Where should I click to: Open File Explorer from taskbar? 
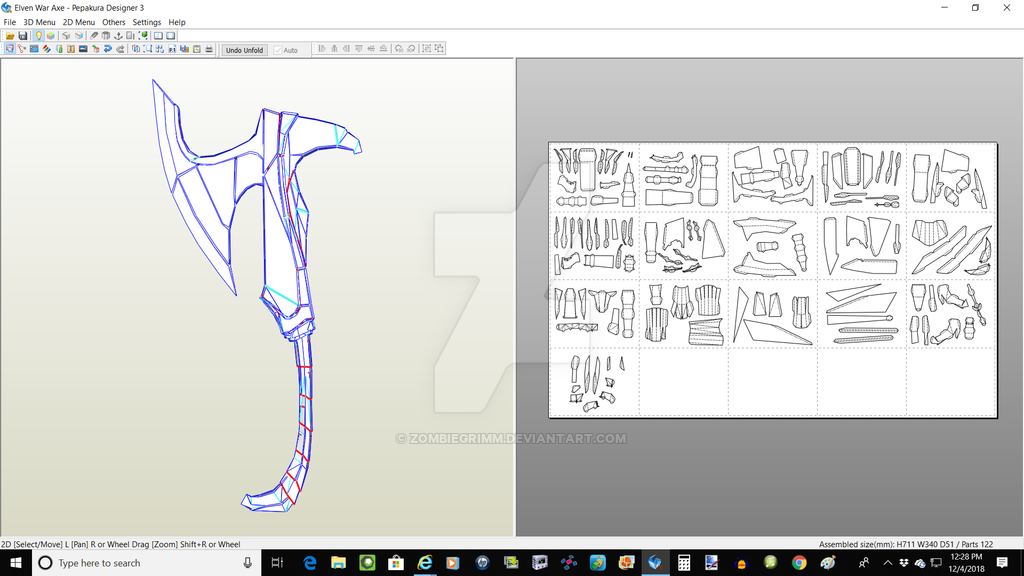(338, 562)
